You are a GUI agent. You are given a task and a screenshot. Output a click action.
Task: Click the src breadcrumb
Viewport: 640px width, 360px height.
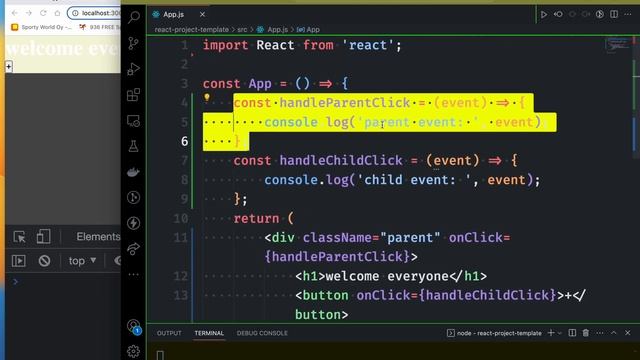[242, 29]
